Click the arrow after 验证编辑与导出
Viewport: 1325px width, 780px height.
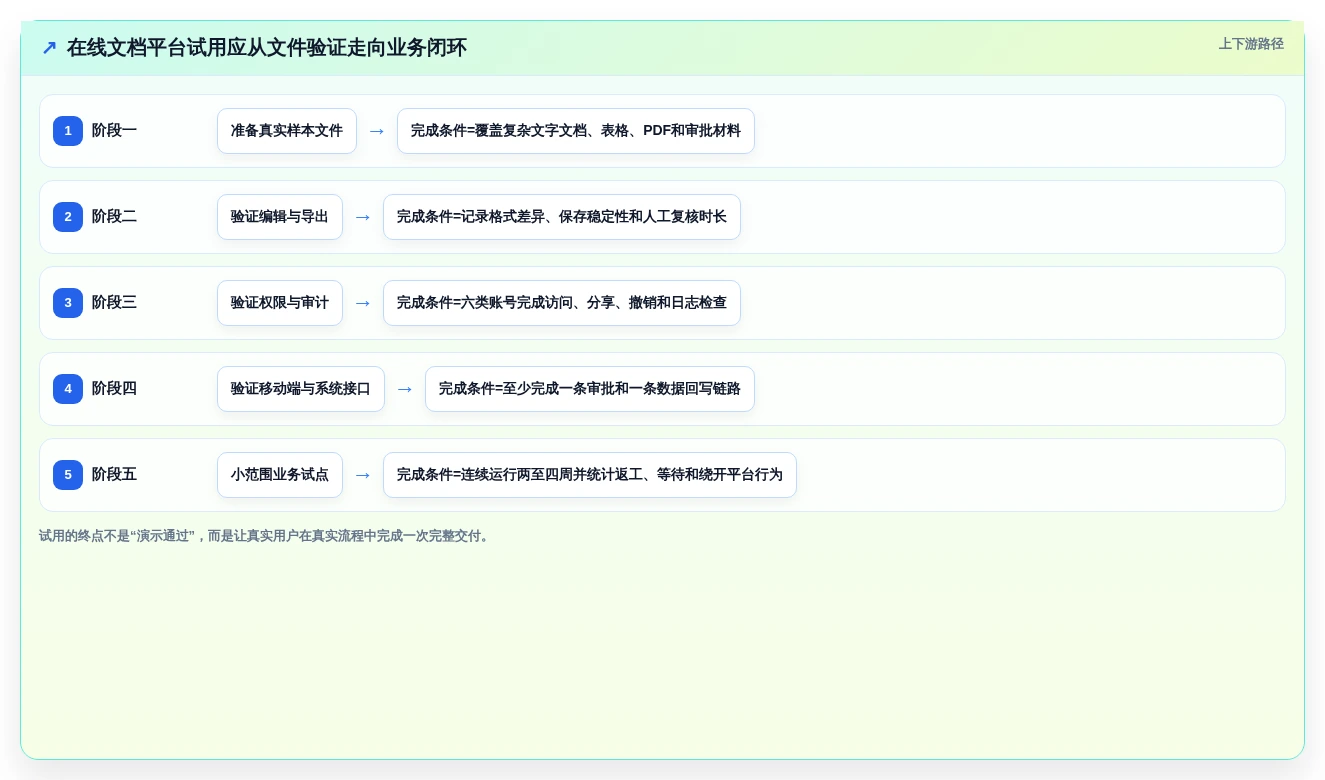(x=363, y=217)
